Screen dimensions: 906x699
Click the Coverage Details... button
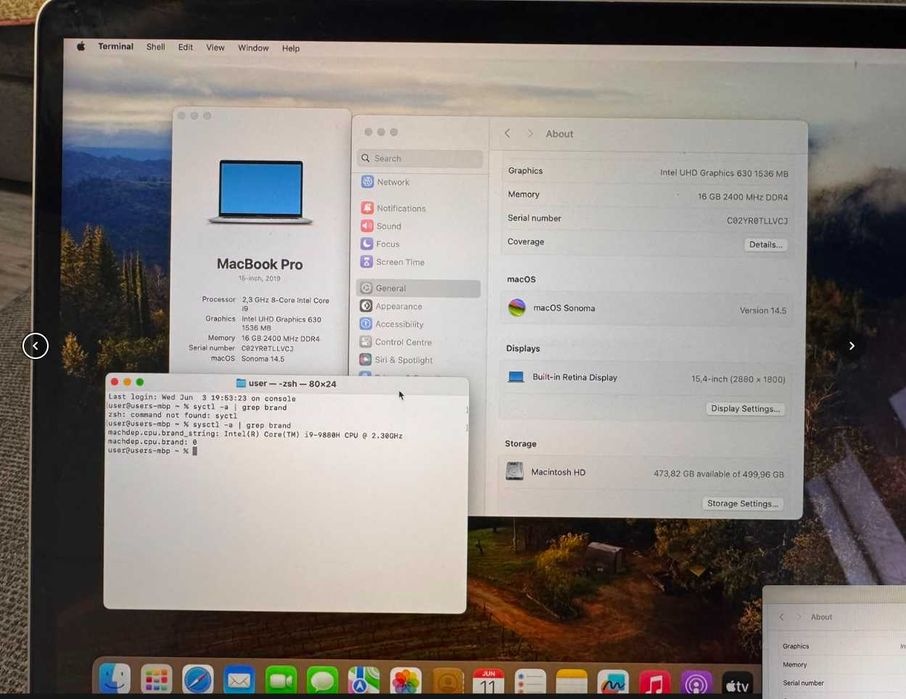[x=766, y=244]
